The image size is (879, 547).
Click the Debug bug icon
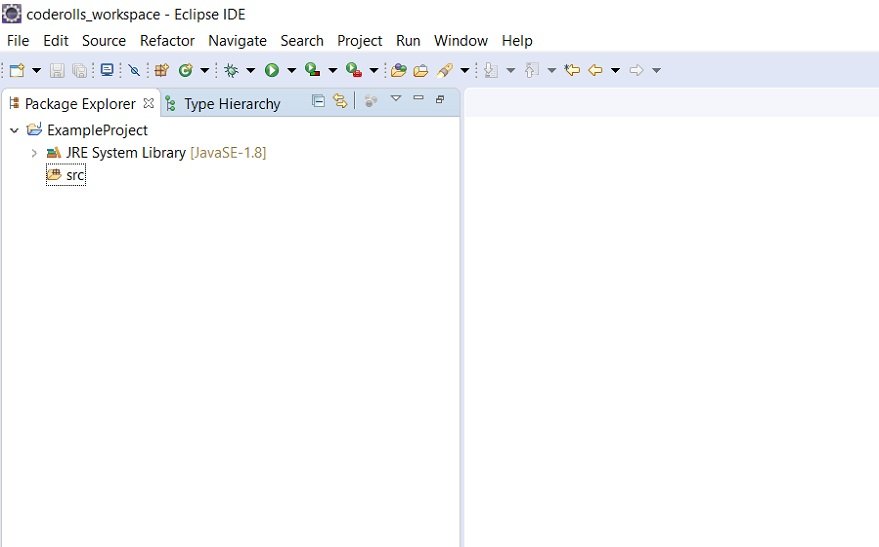pos(231,70)
